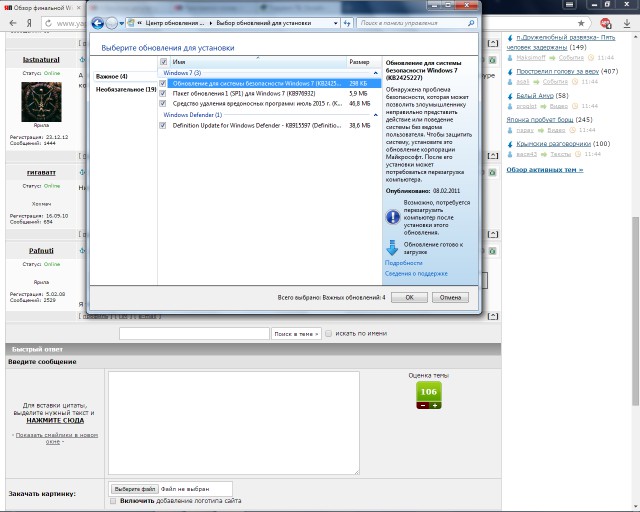Open the 'Подробности' link
Screen dimensions: 640x512
coord(403,263)
